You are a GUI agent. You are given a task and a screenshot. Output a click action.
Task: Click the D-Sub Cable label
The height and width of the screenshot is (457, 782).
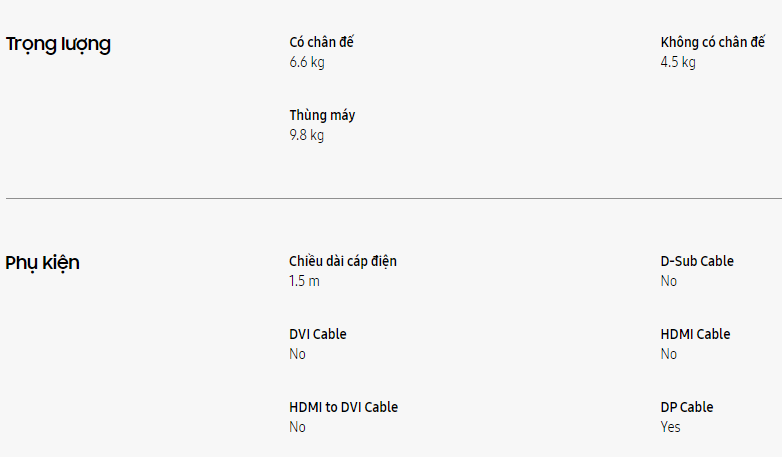697,261
